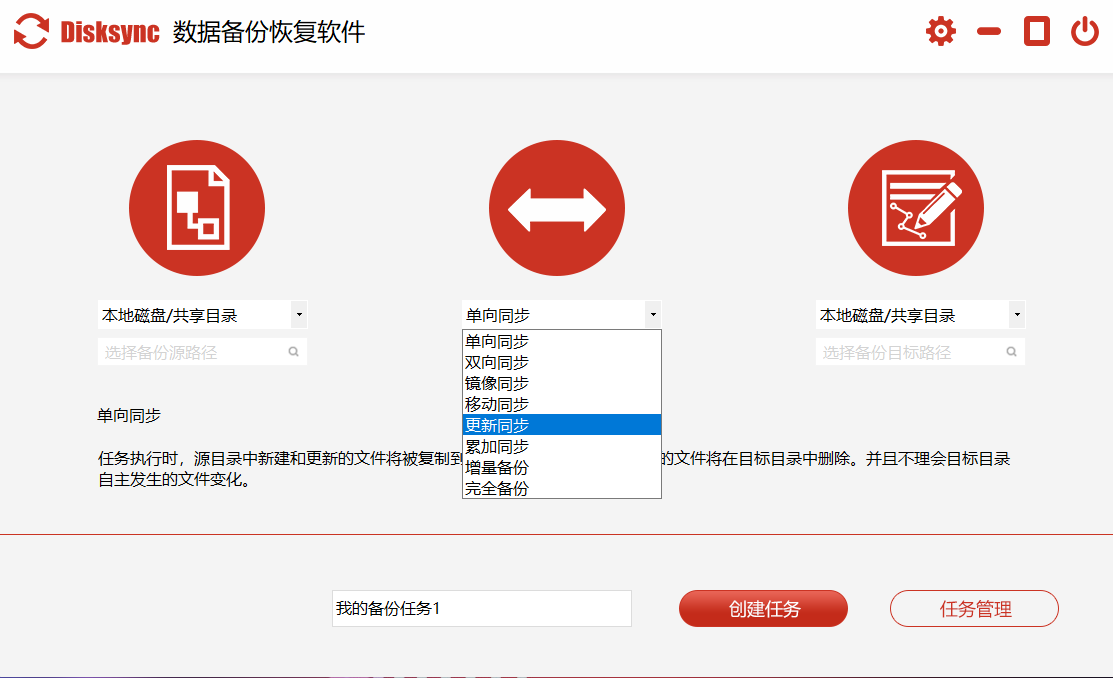Select 增量备份 from the list

[x=497, y=467]
